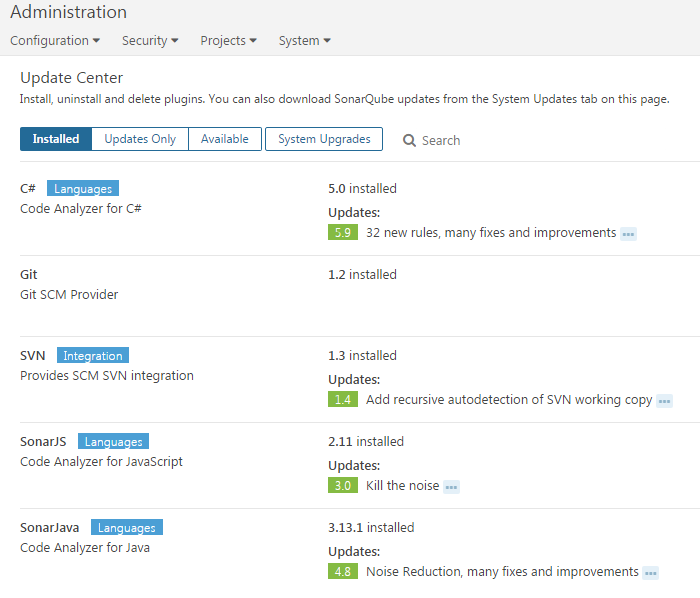Image resolution: width=700 pixels, height=598 pixels.
Task: Open the Configuration dropdown menu
Action: pyautogui.click(x=55, y=41)
